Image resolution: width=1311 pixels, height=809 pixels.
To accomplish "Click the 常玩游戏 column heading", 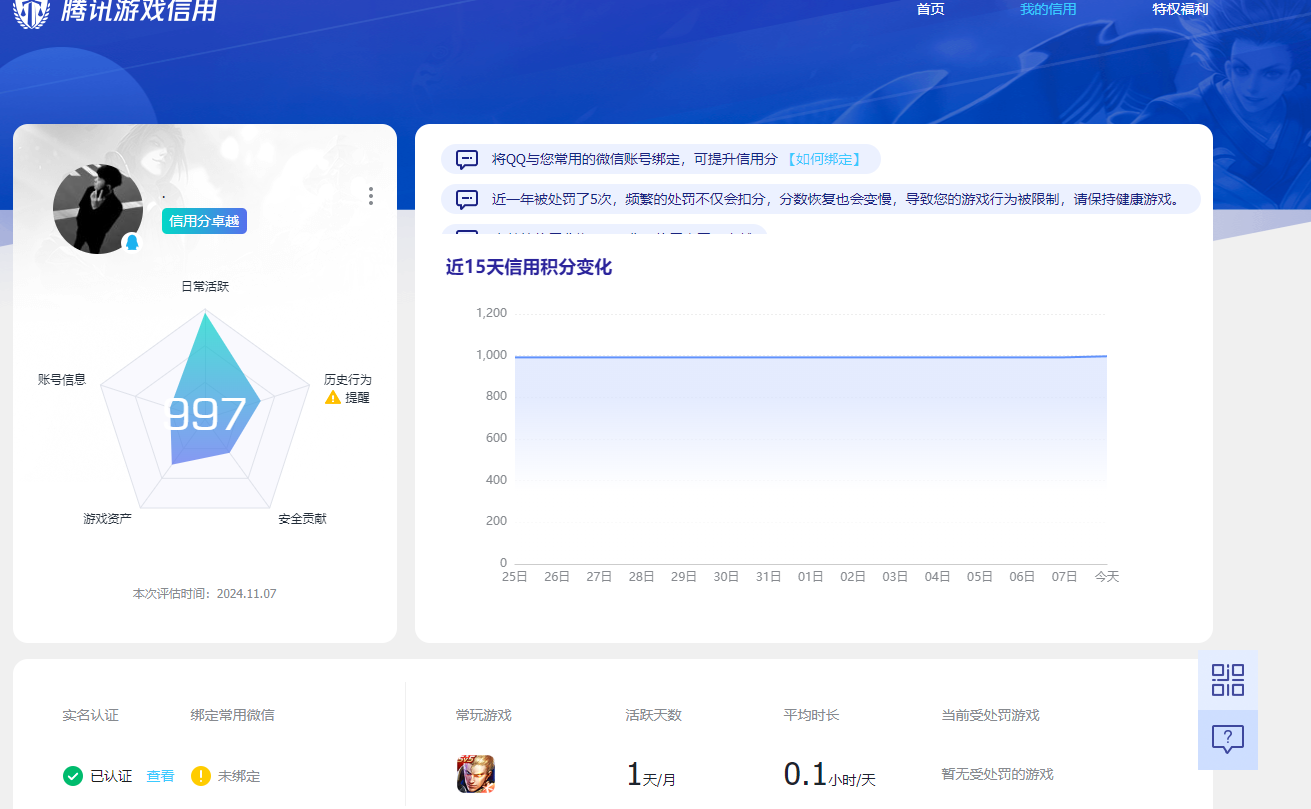I will (x=484, y=715).
